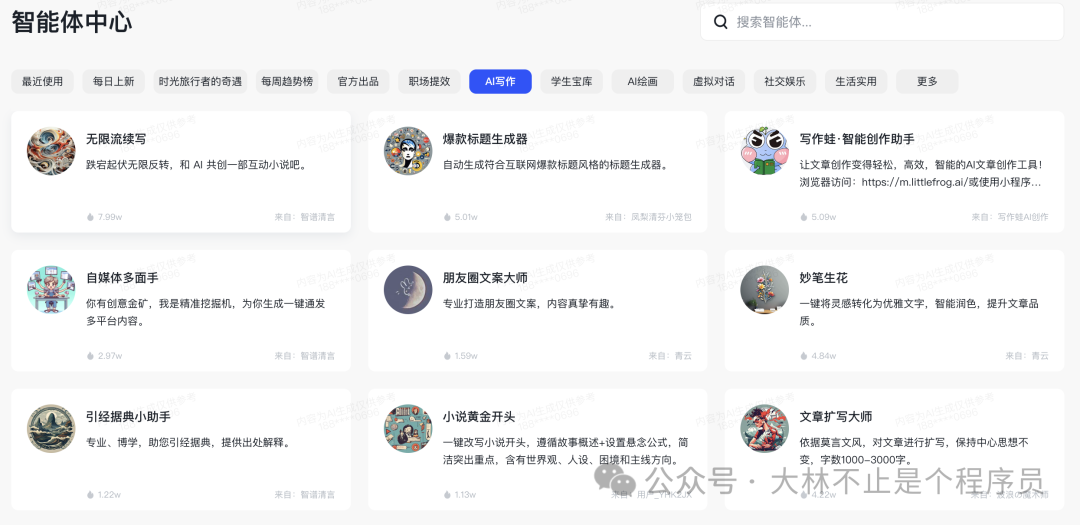Focus the 搜索智能体 search field
The image size is (1080, 525).
pyautogui.click(x=882, y=22)
